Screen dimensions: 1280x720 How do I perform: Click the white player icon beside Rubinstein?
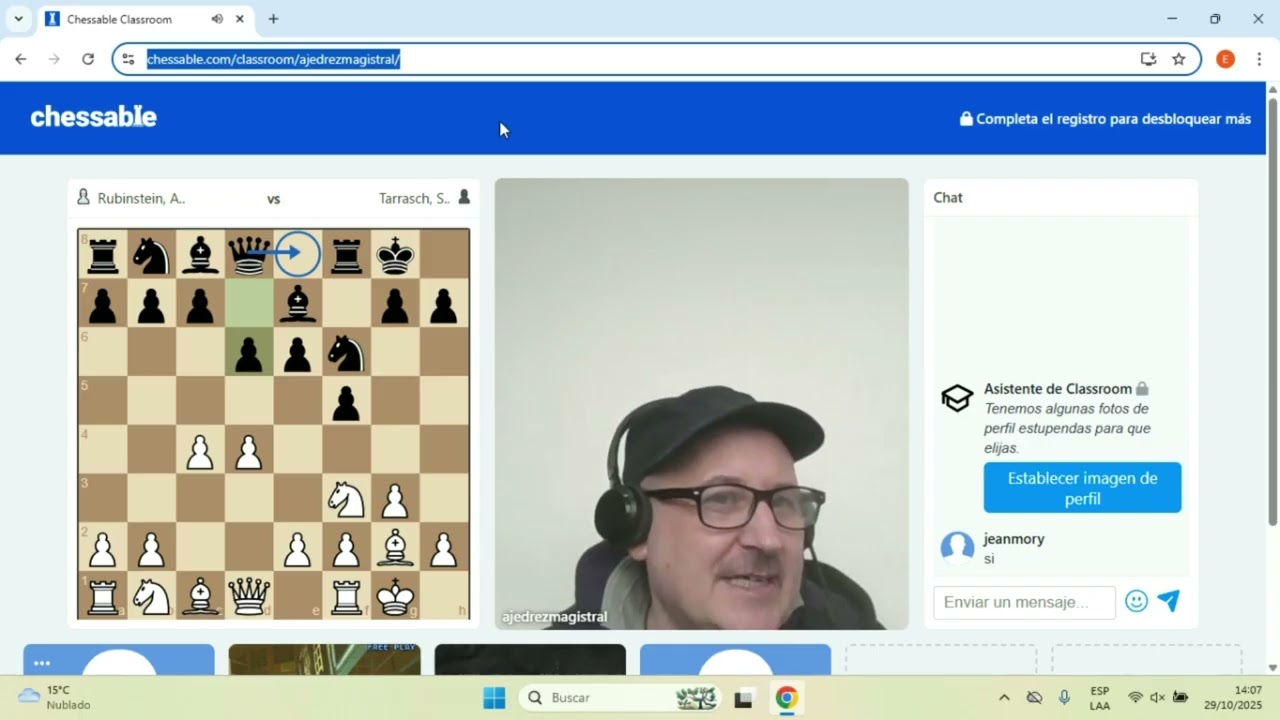click(x=83, y=197)
